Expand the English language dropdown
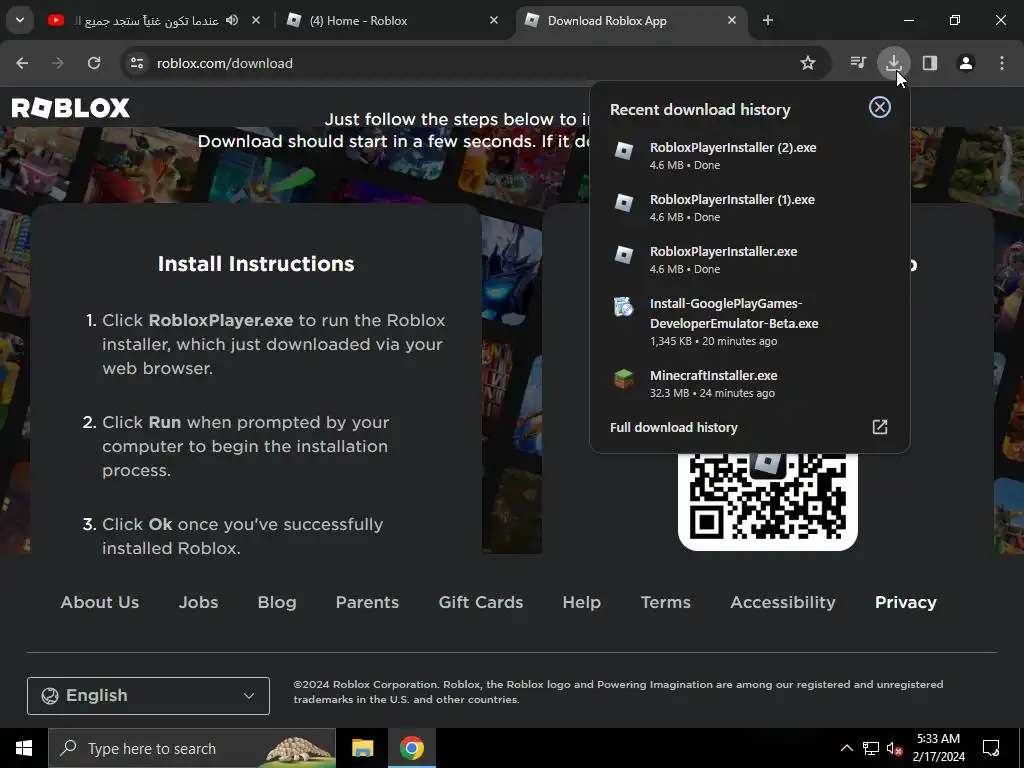The image size is (1024, 768). coord(148,696)
